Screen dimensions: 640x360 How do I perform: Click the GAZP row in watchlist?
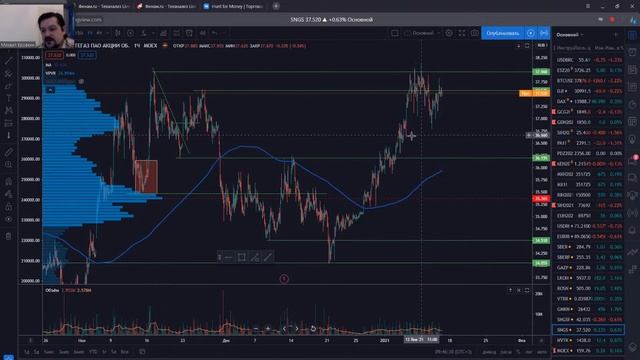click(x=588, y=267)
